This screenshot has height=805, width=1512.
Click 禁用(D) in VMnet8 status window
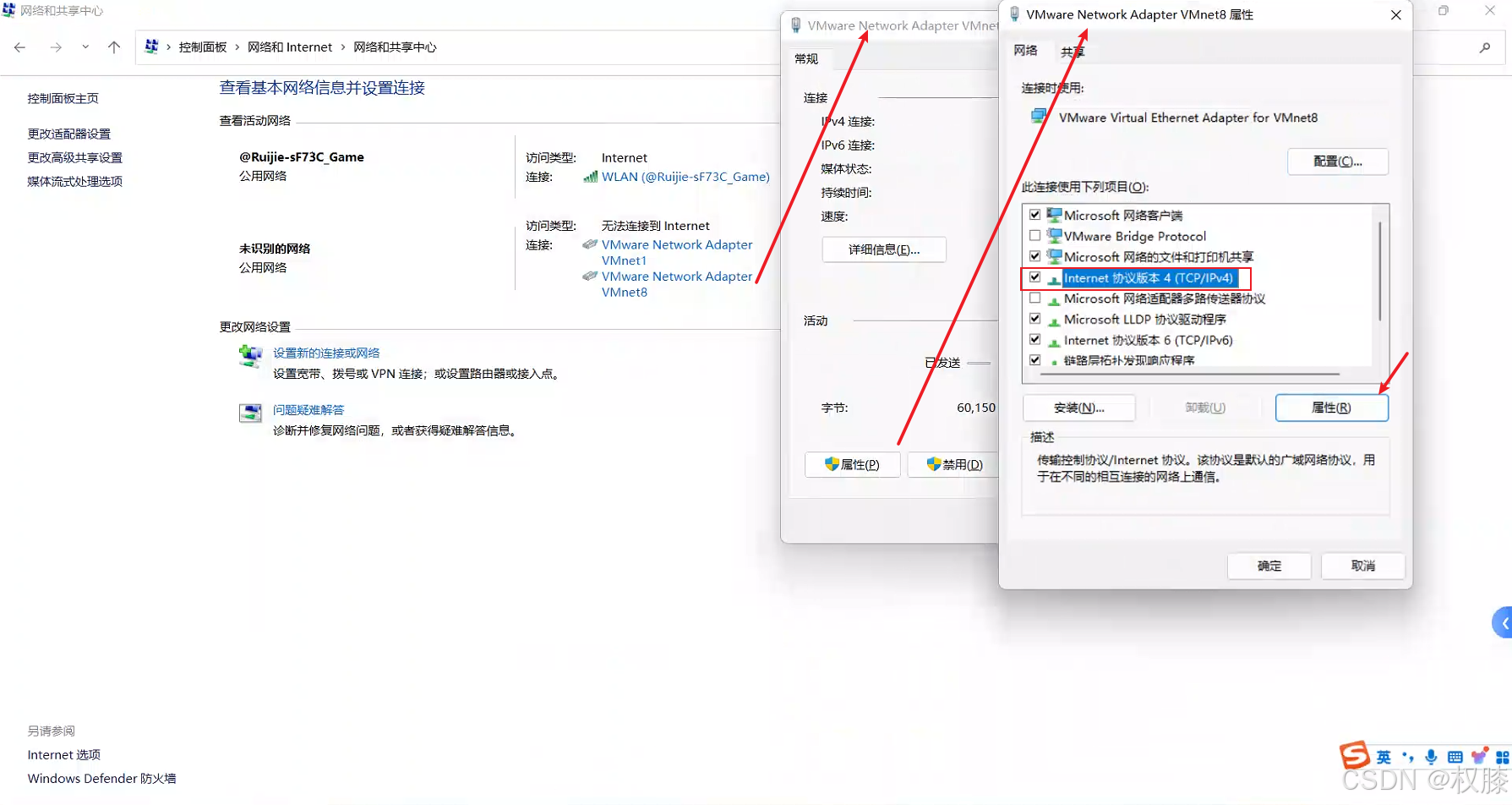(x=953, y=464)
